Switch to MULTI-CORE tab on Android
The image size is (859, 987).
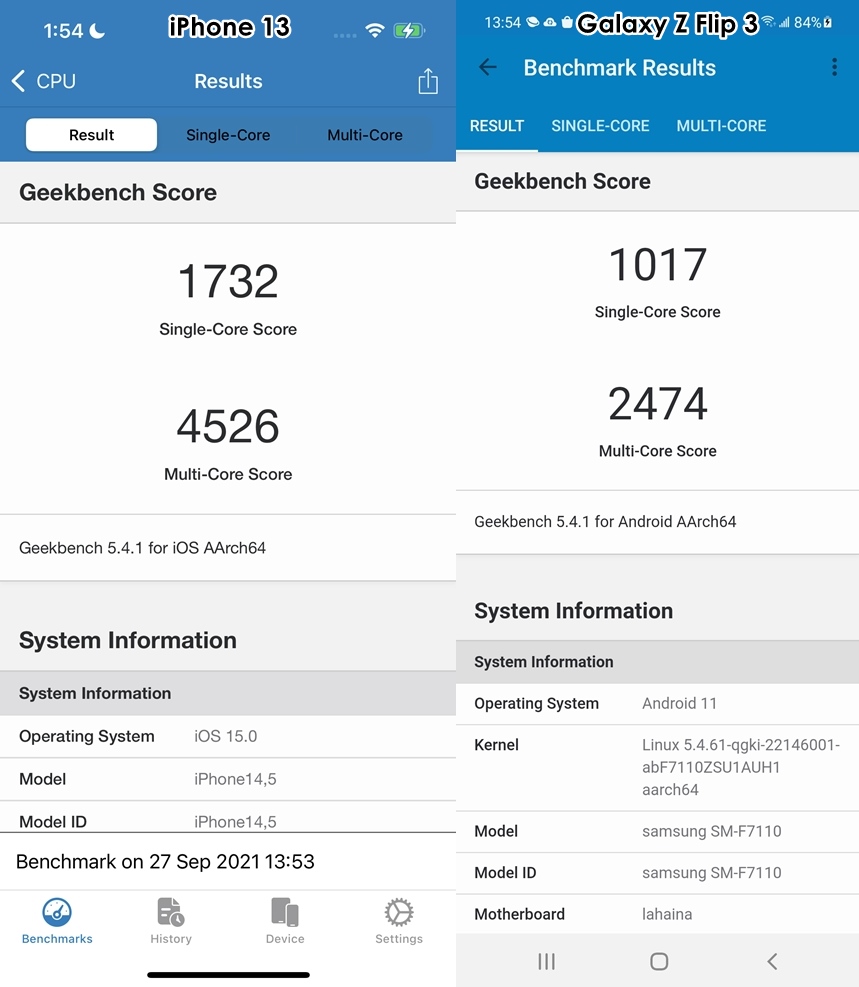(721, 126)
